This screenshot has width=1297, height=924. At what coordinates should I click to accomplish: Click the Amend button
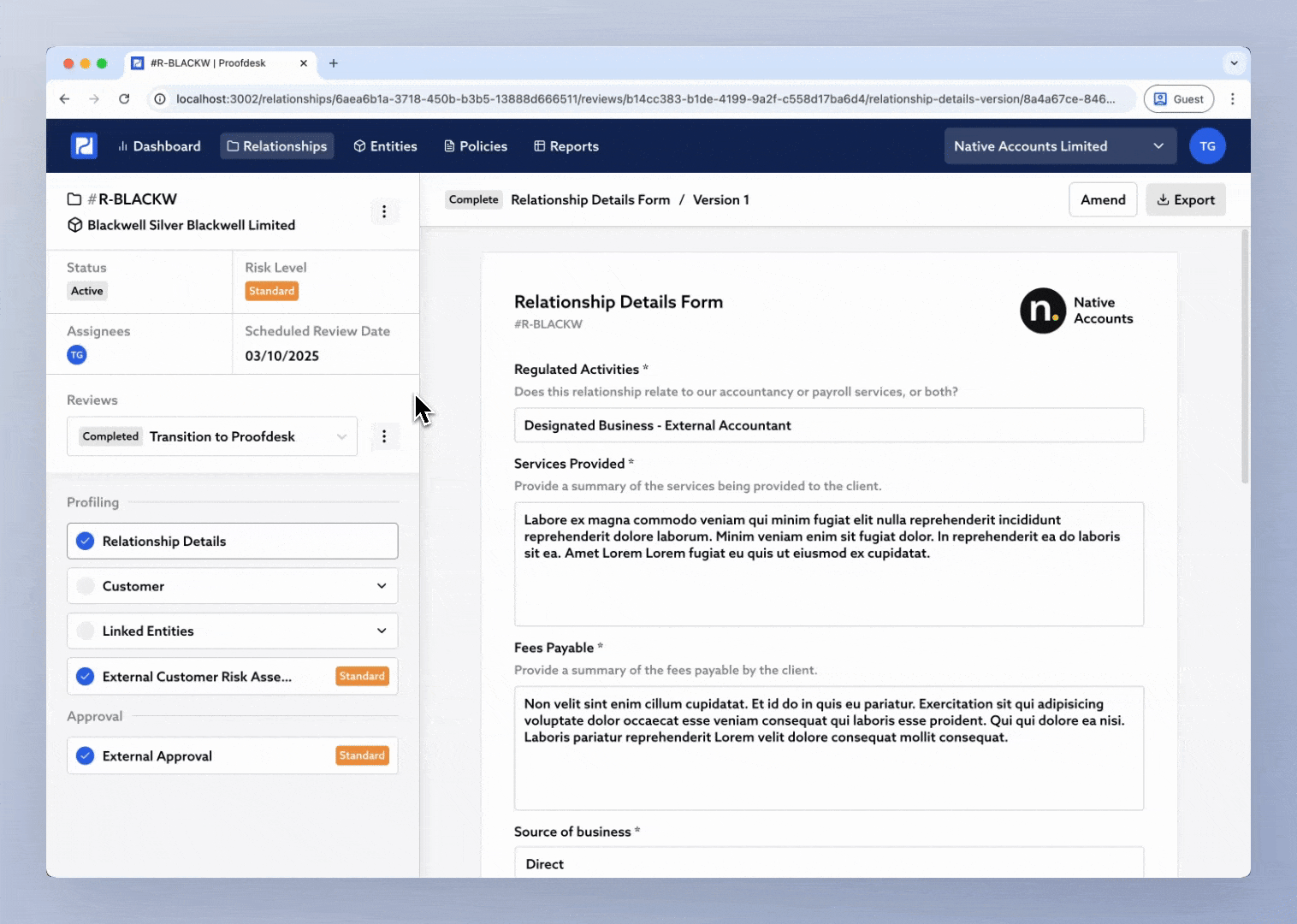1103,200
